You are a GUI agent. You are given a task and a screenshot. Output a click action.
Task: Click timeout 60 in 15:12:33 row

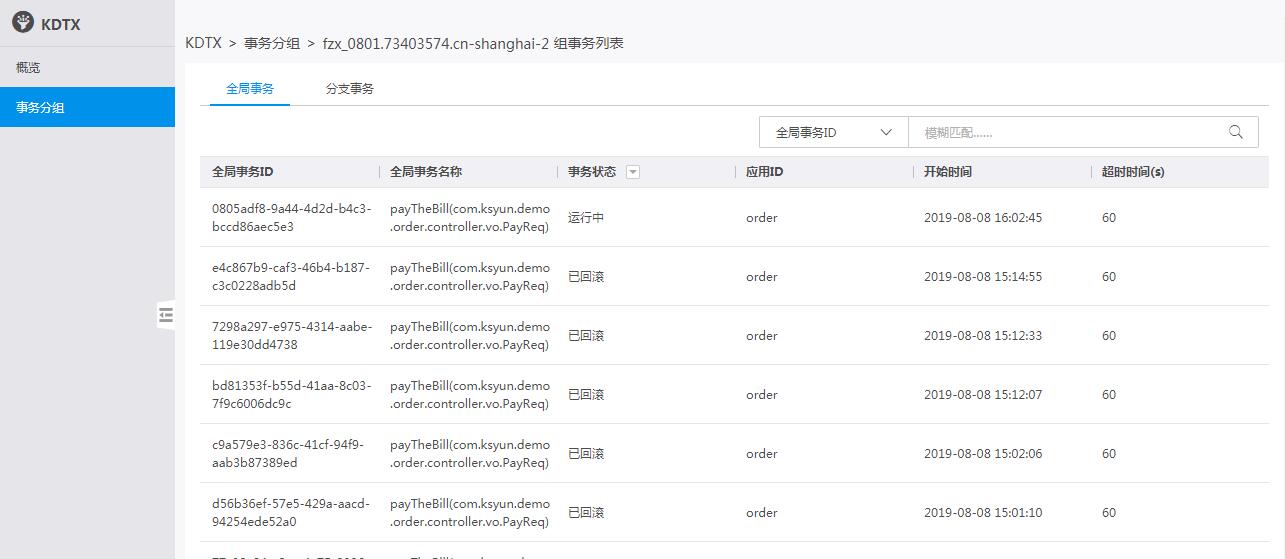(1109, 336)
